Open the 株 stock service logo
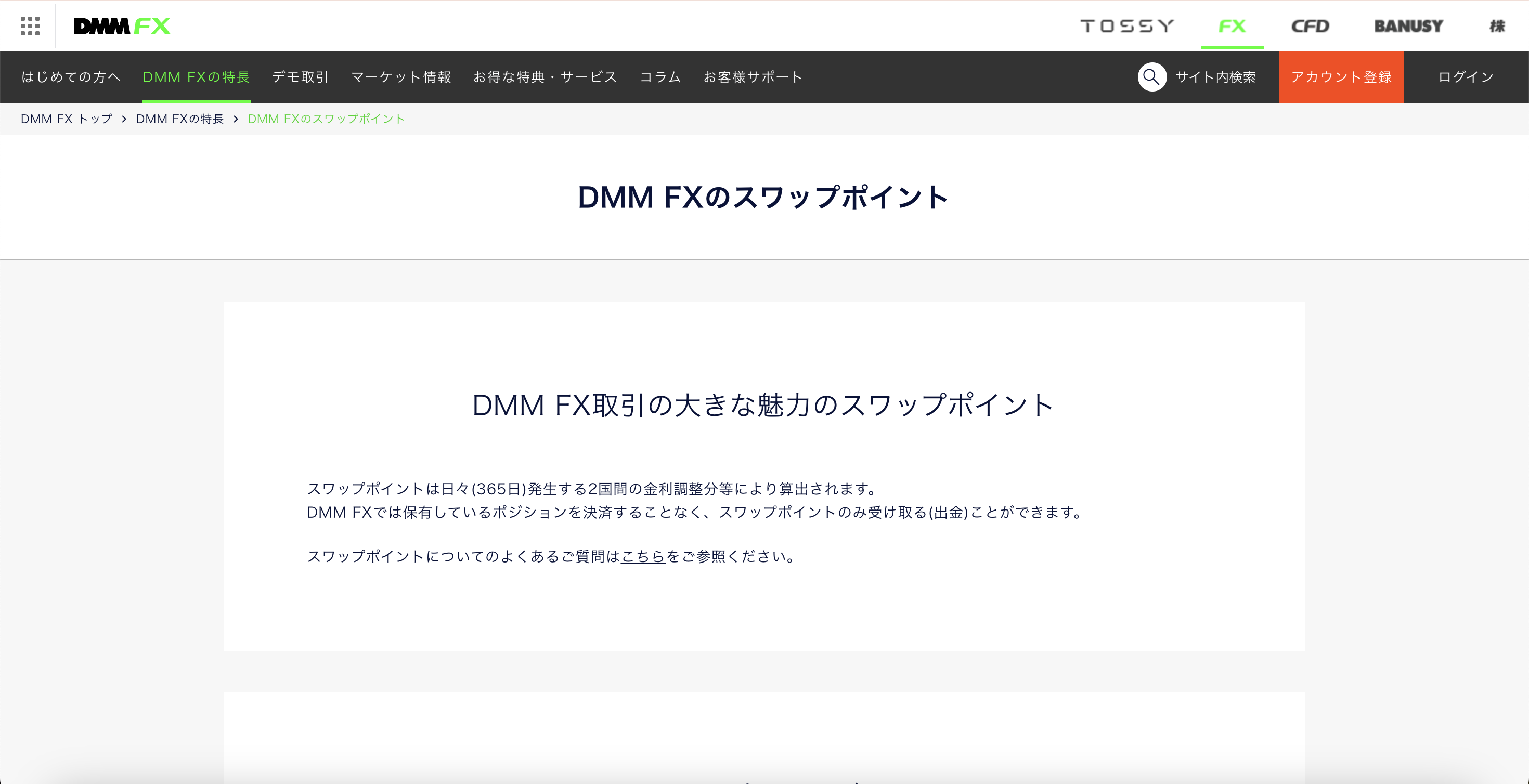This screenshot has width=1529, height=784. [x=1497, y=26]
